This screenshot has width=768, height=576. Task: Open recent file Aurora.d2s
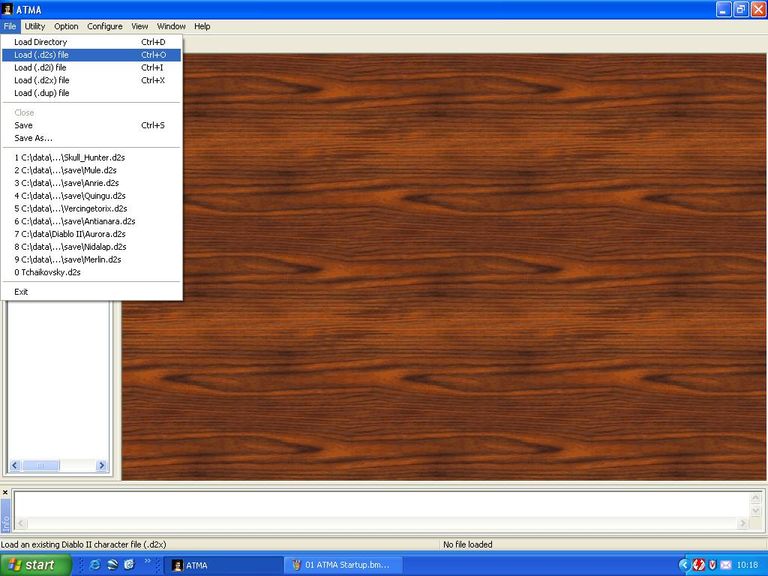(x=92, y=234)
